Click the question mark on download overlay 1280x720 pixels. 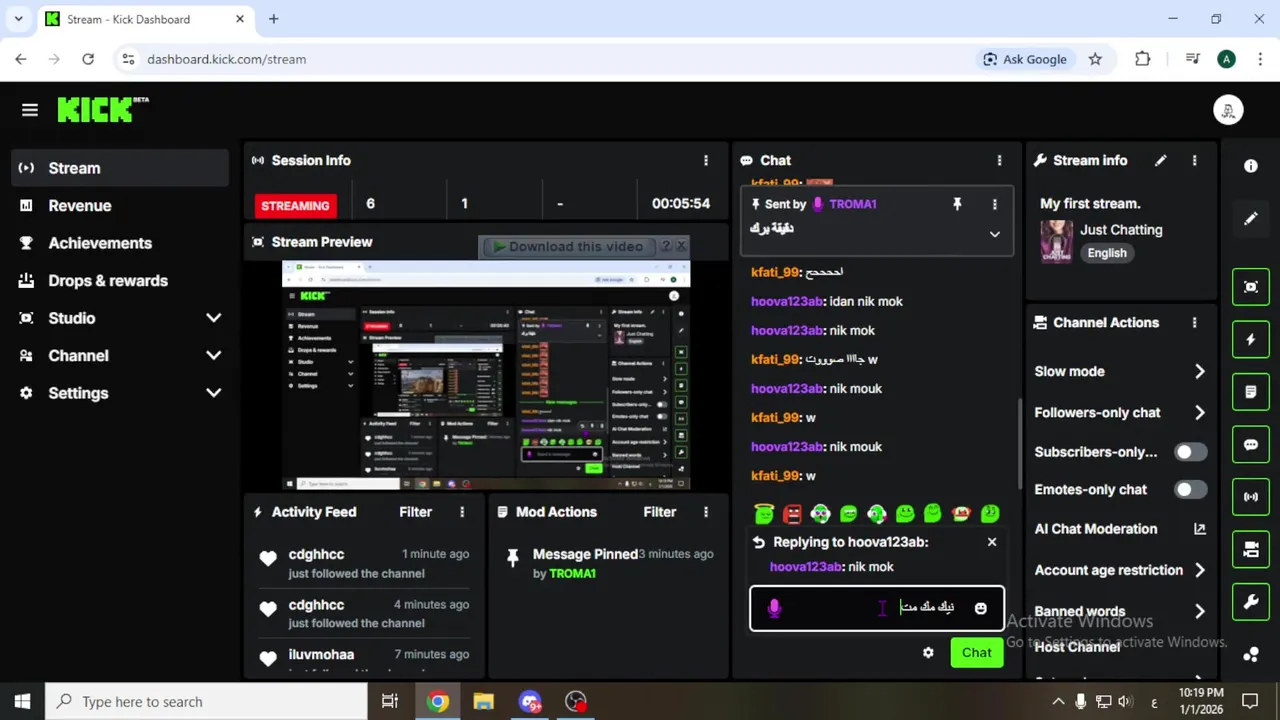666,246
